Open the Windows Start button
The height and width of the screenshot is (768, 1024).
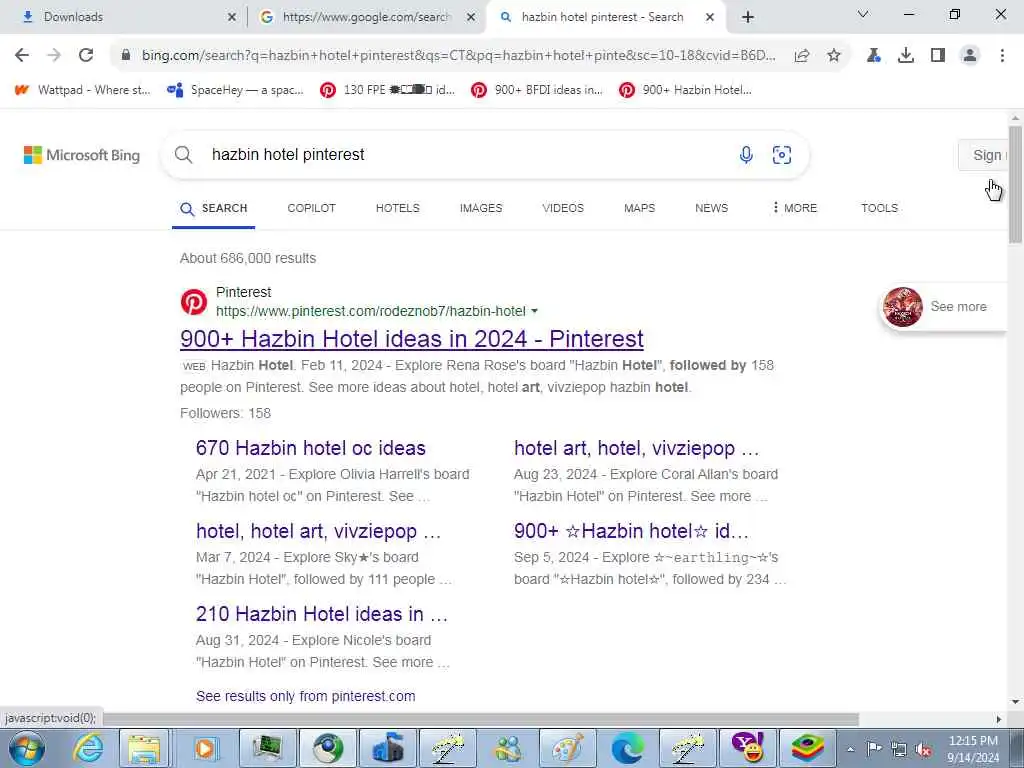click(x=26, y=748)
